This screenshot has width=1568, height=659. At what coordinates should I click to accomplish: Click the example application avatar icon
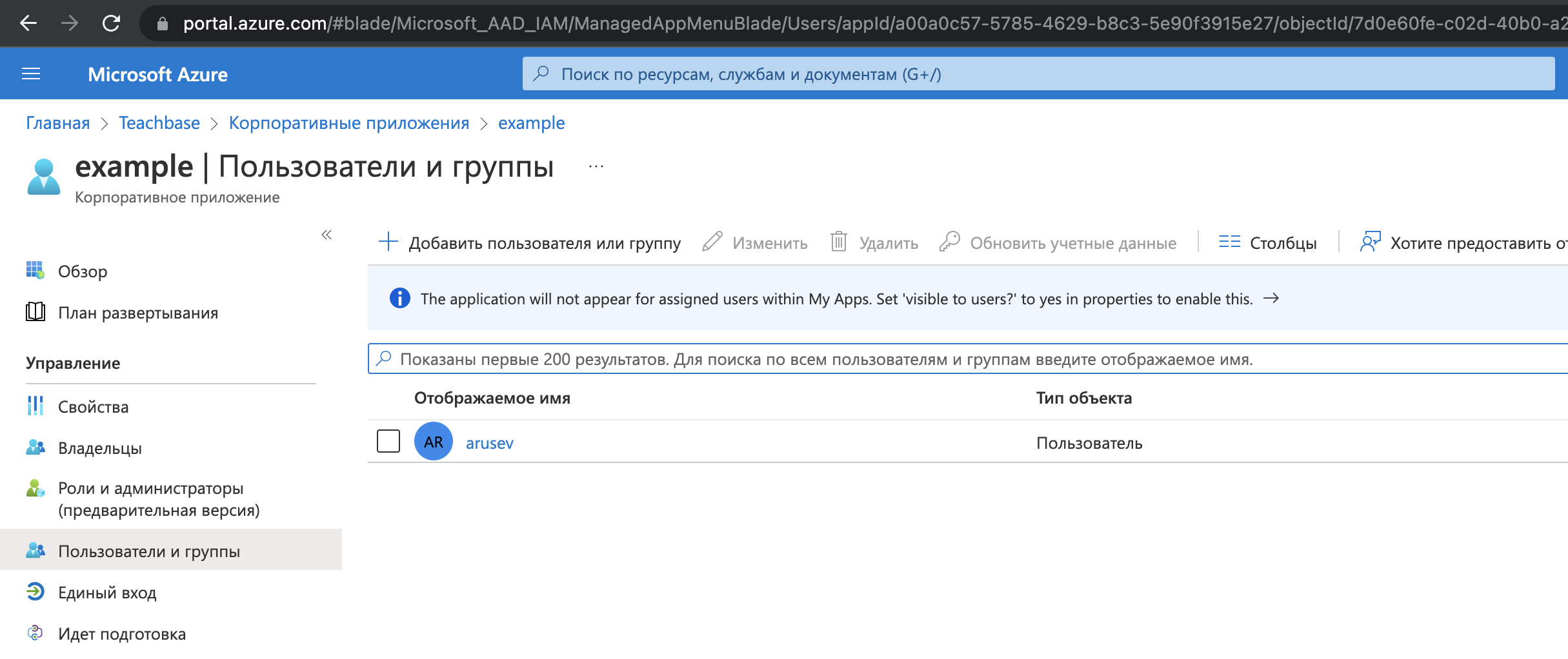coord(44,177)
